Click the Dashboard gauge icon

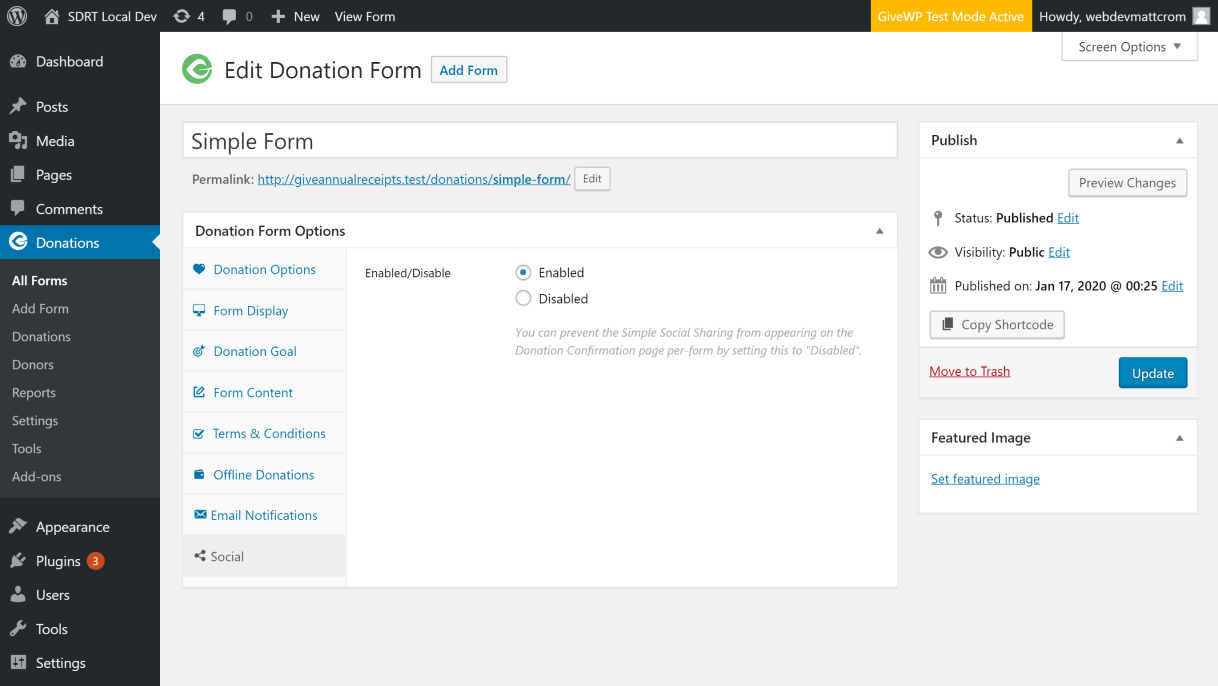click(x=18, y=61)
